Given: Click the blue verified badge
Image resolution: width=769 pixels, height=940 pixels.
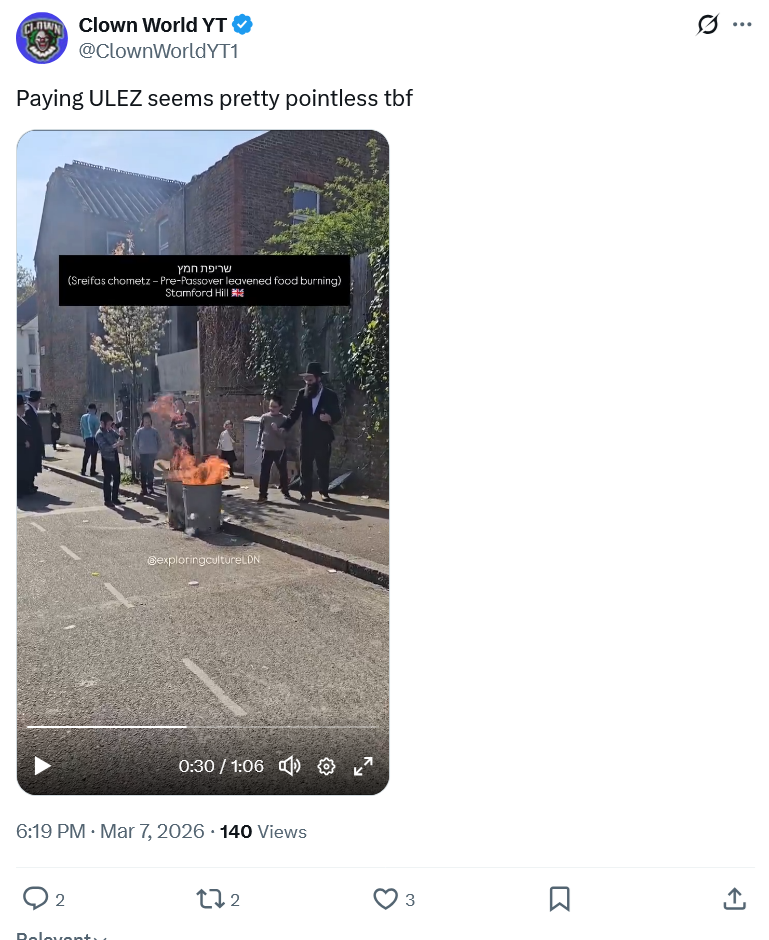Looking at the screenshot, I should point(242,25).
